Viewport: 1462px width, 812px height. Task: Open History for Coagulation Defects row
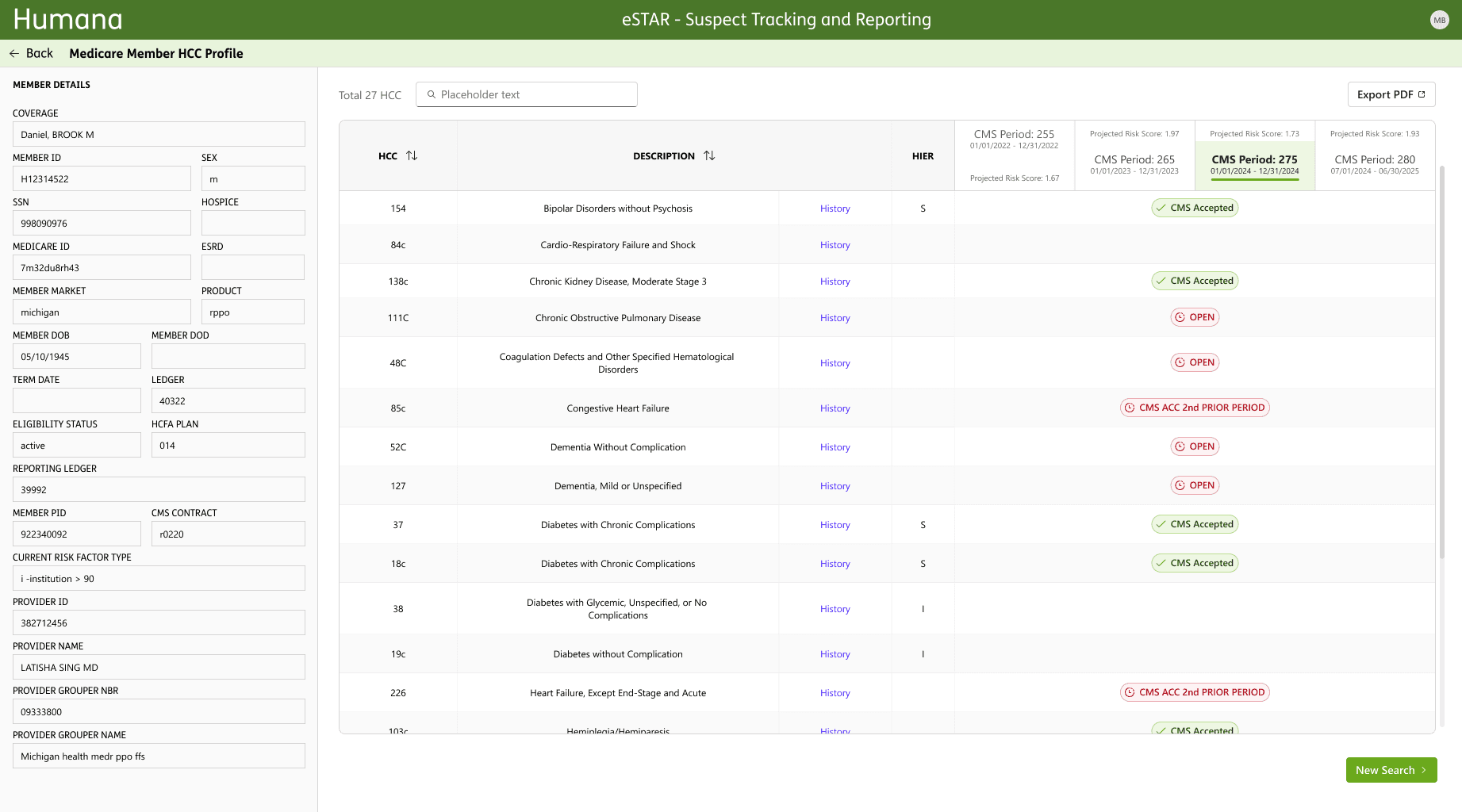pyautogui.click(x=835, y=363)
